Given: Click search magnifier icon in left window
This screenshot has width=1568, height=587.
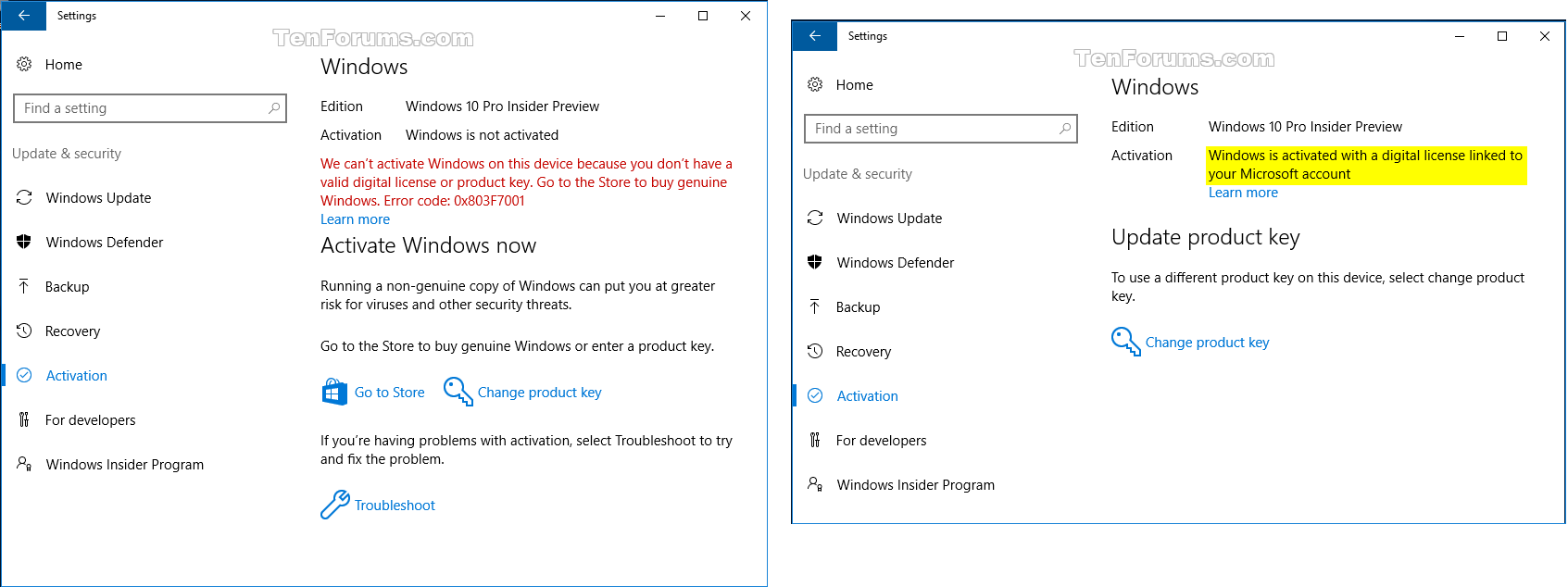Looking at the screenshot, I should [x=274, y=108].
